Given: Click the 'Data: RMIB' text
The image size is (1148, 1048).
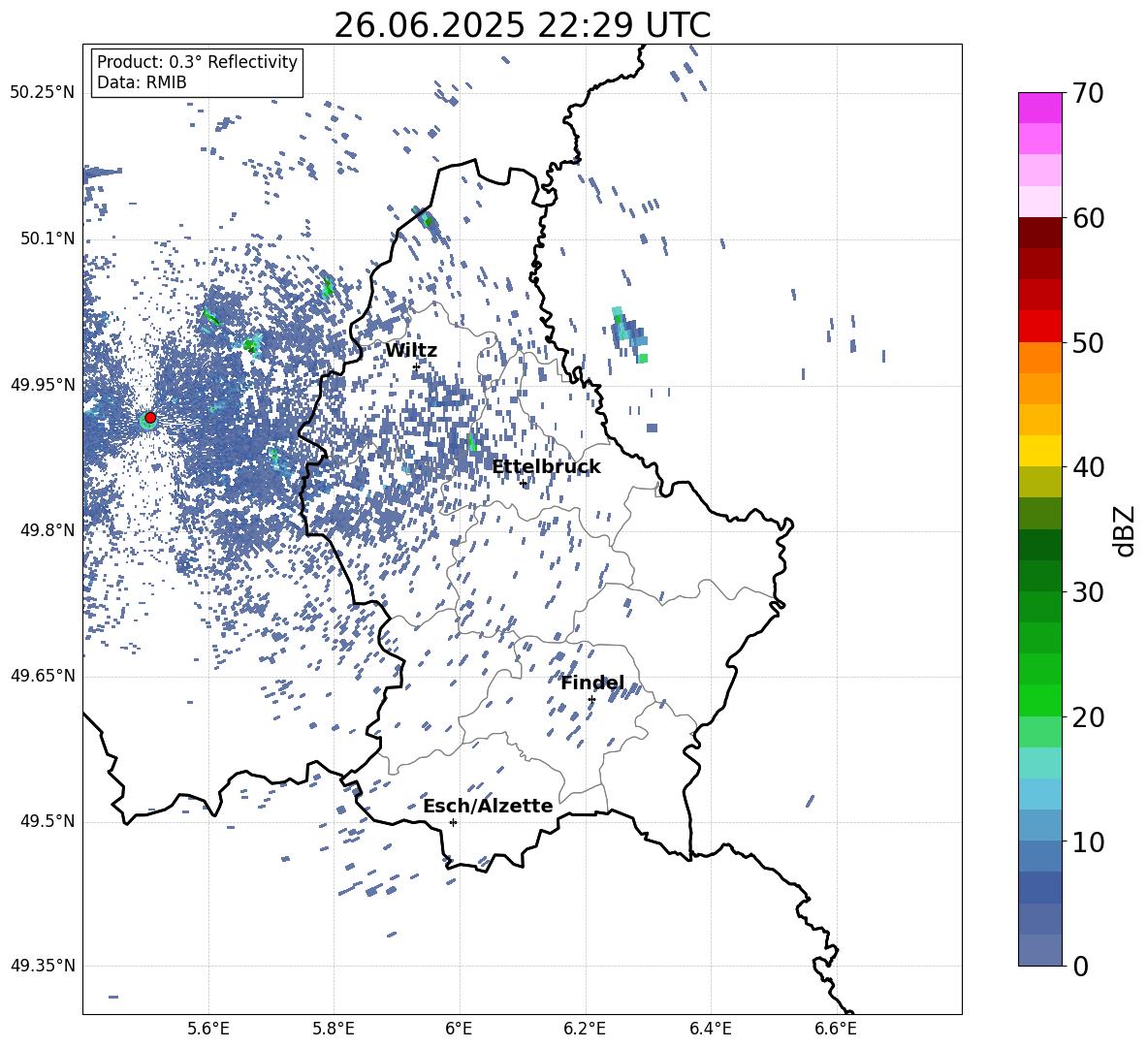Looking at the screenshot, I should pos(142,82).
